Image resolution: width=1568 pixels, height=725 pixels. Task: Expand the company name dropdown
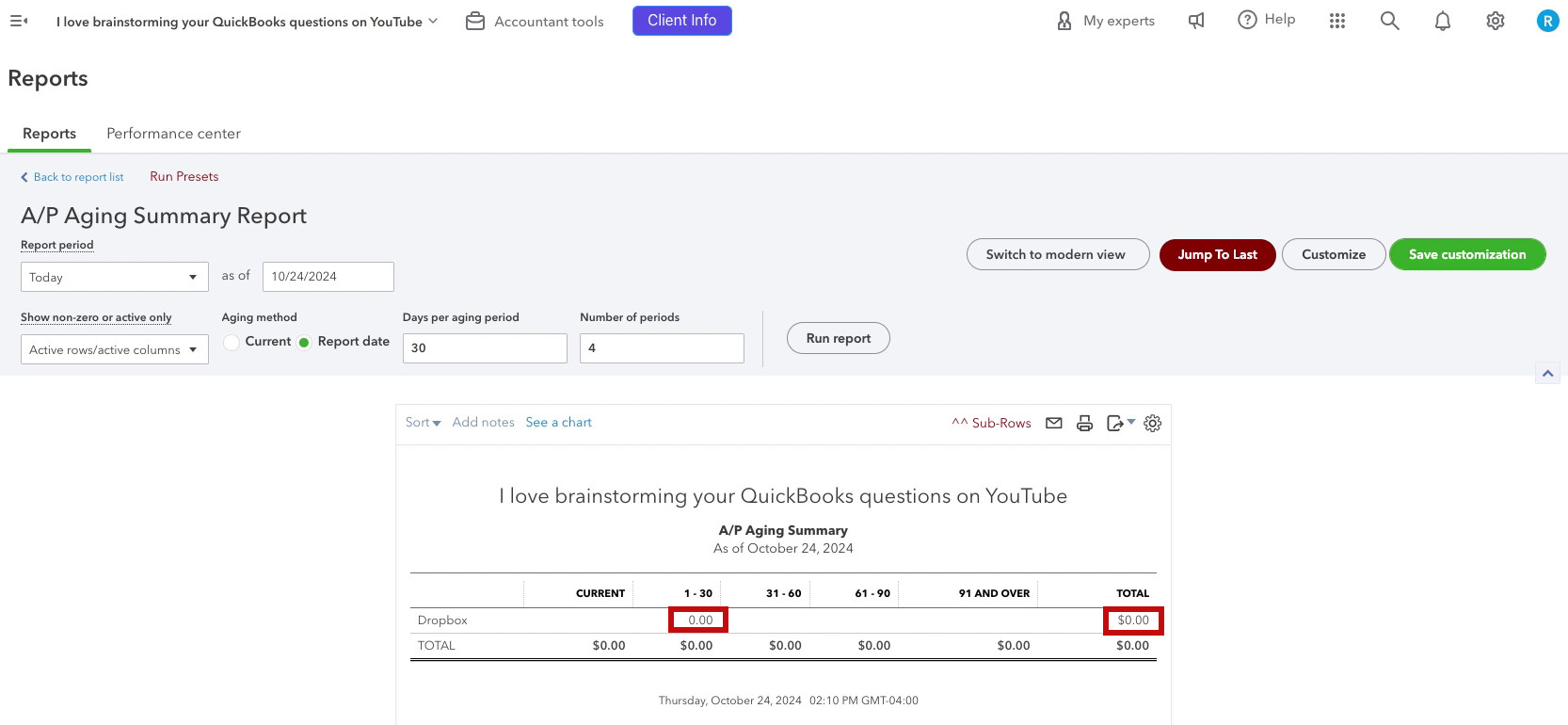tap(248, 21)
